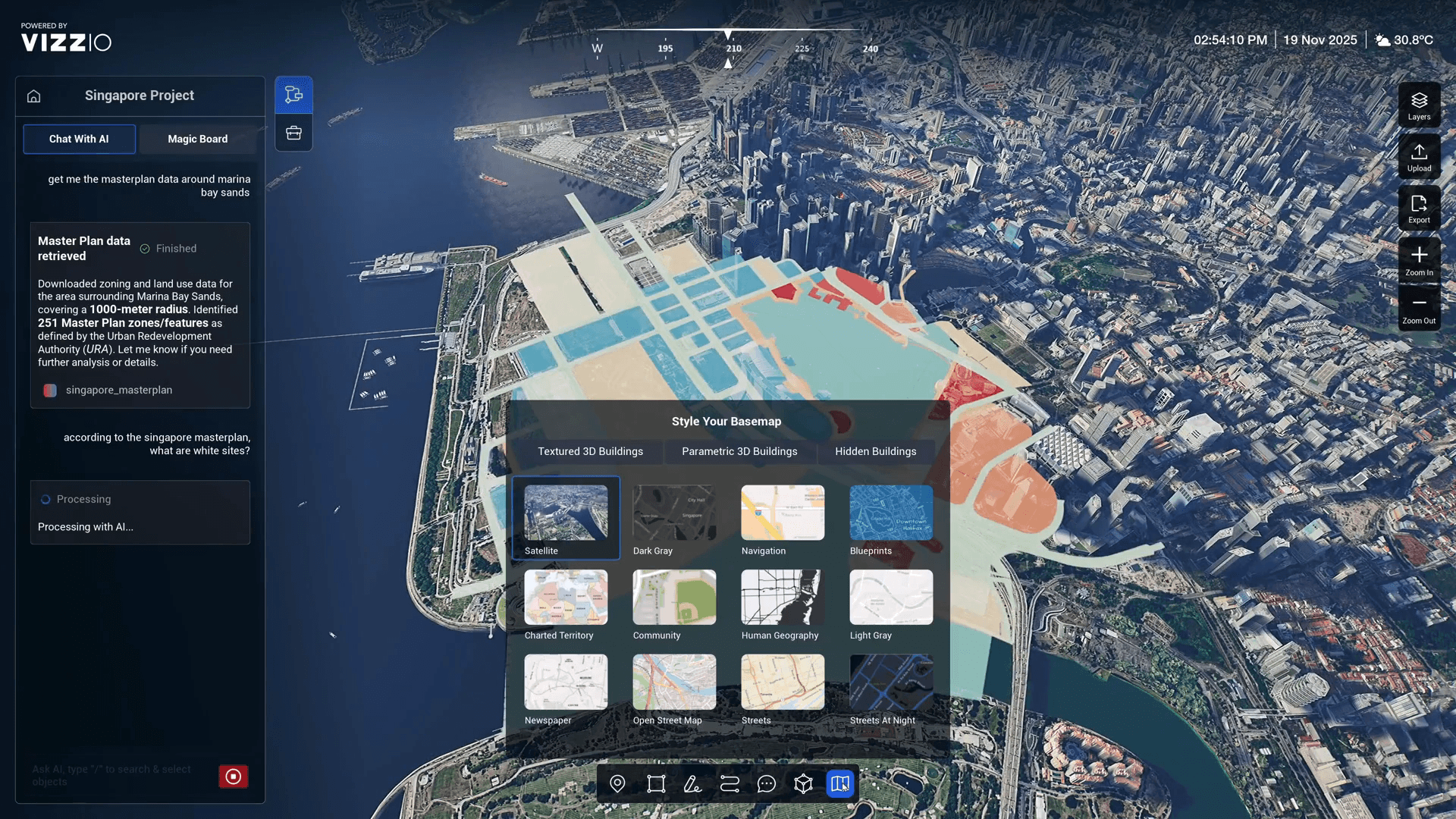Pick the Streets At Night basemap
1456x819 pixels.
(891, 682)
